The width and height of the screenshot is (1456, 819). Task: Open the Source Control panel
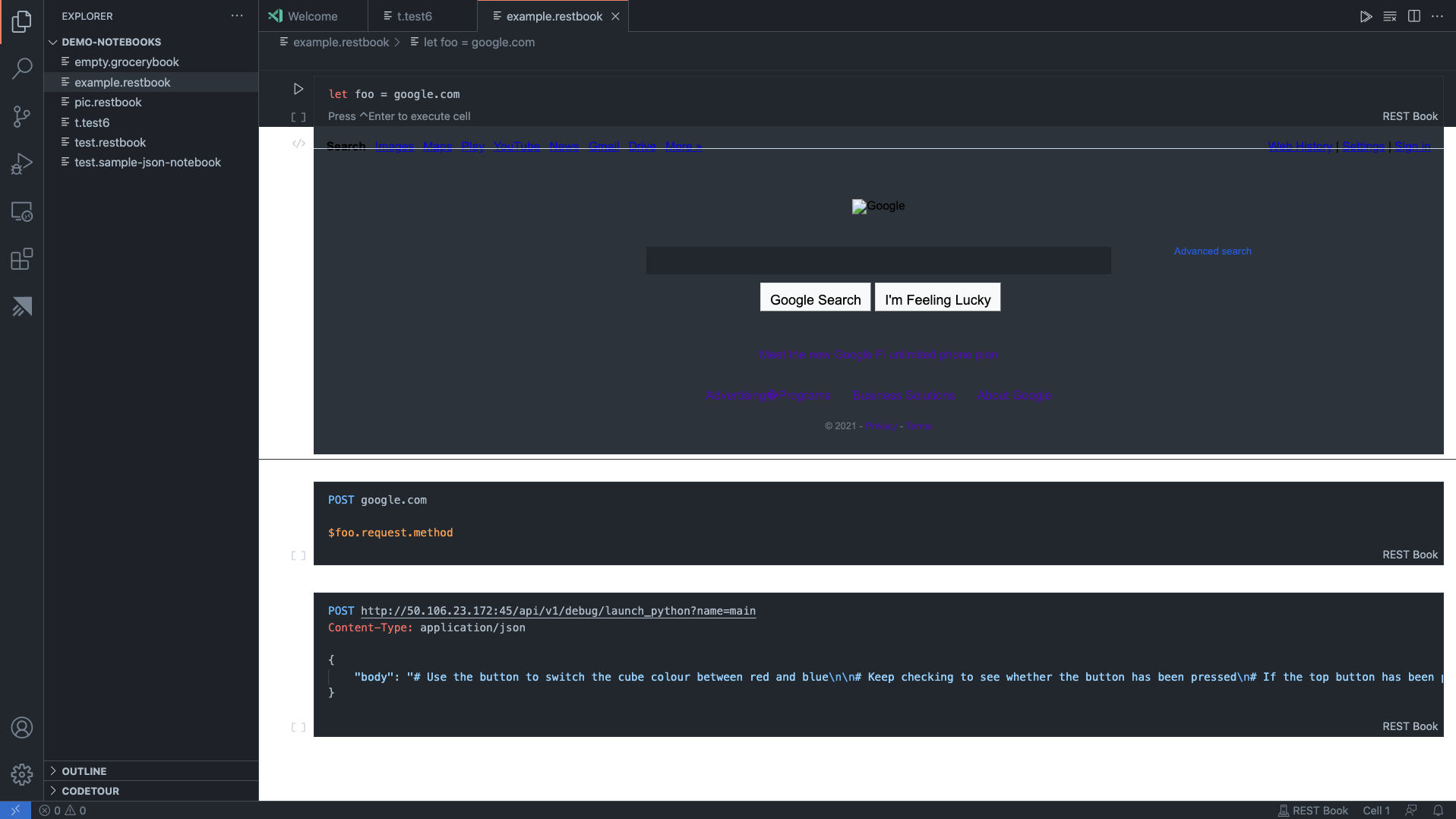tap(21, 115)
